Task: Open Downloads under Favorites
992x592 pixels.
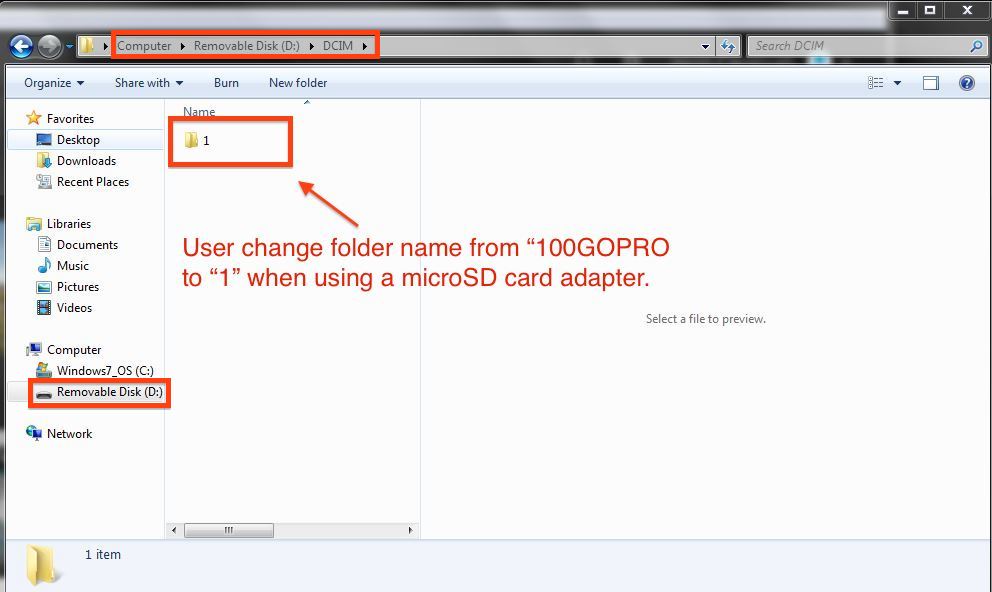Action: 86,161
